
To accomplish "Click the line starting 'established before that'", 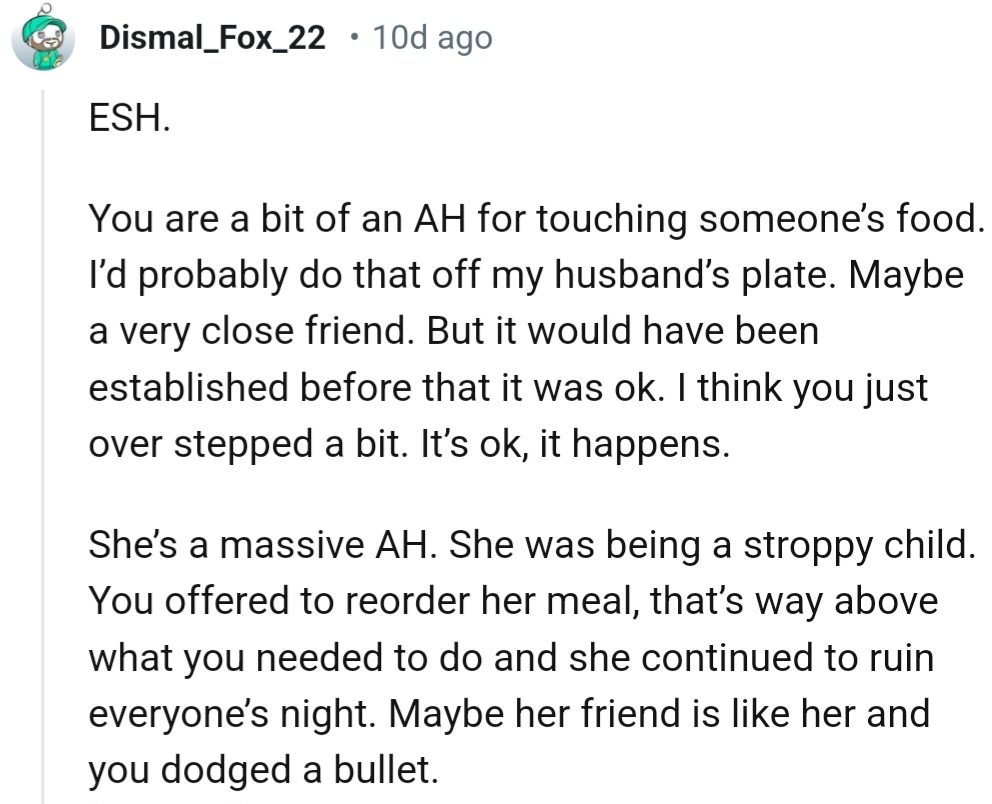I will [x=508, y=387].
